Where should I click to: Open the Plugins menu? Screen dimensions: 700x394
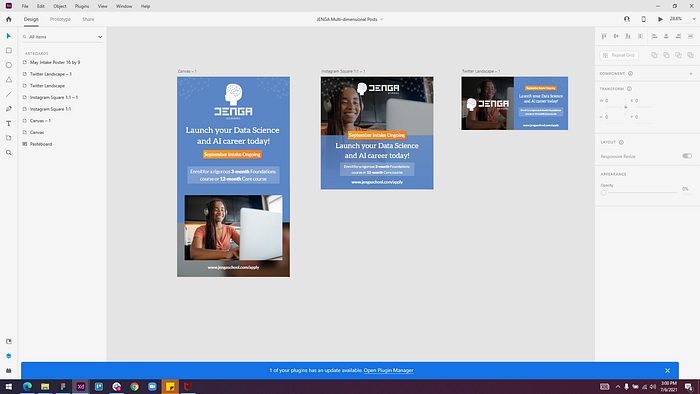(x=82, y=6)
